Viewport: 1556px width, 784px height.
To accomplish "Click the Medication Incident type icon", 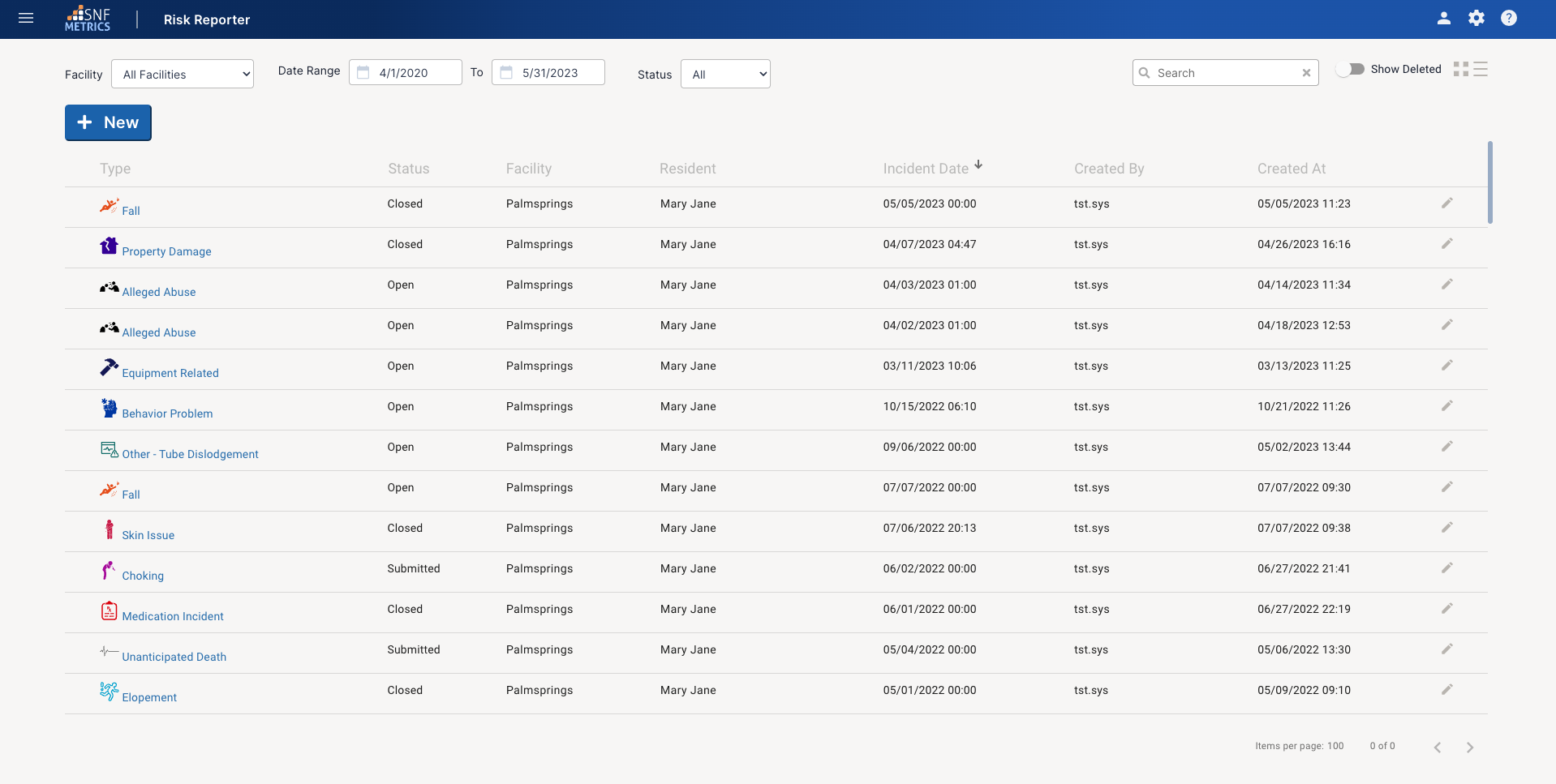I will pos(109,610).
